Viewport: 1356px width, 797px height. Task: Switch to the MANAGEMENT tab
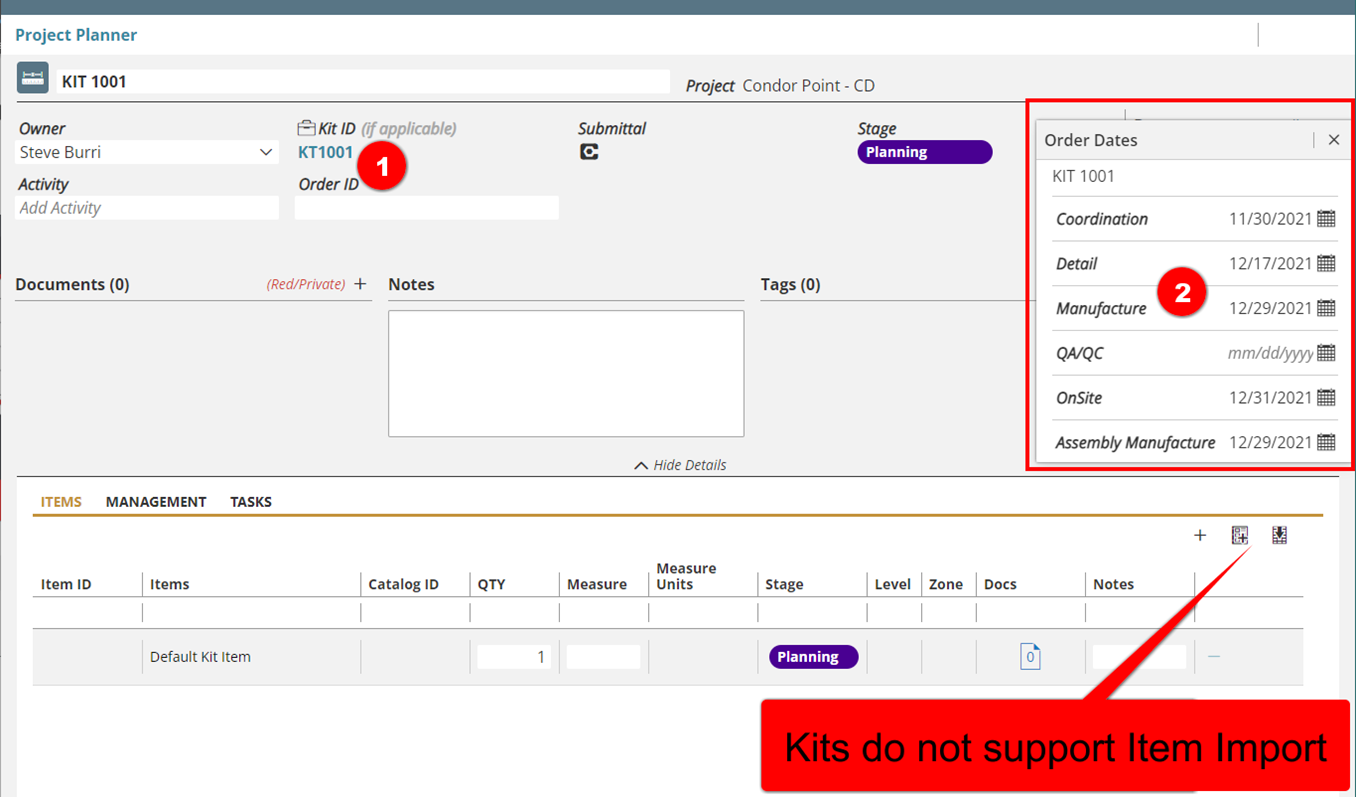click(x=156, y=502)
